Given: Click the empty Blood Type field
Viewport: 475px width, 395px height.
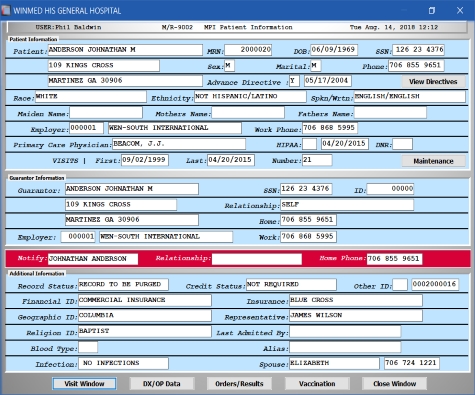Looking at the screenshot, I should click(x=88, y=347).
